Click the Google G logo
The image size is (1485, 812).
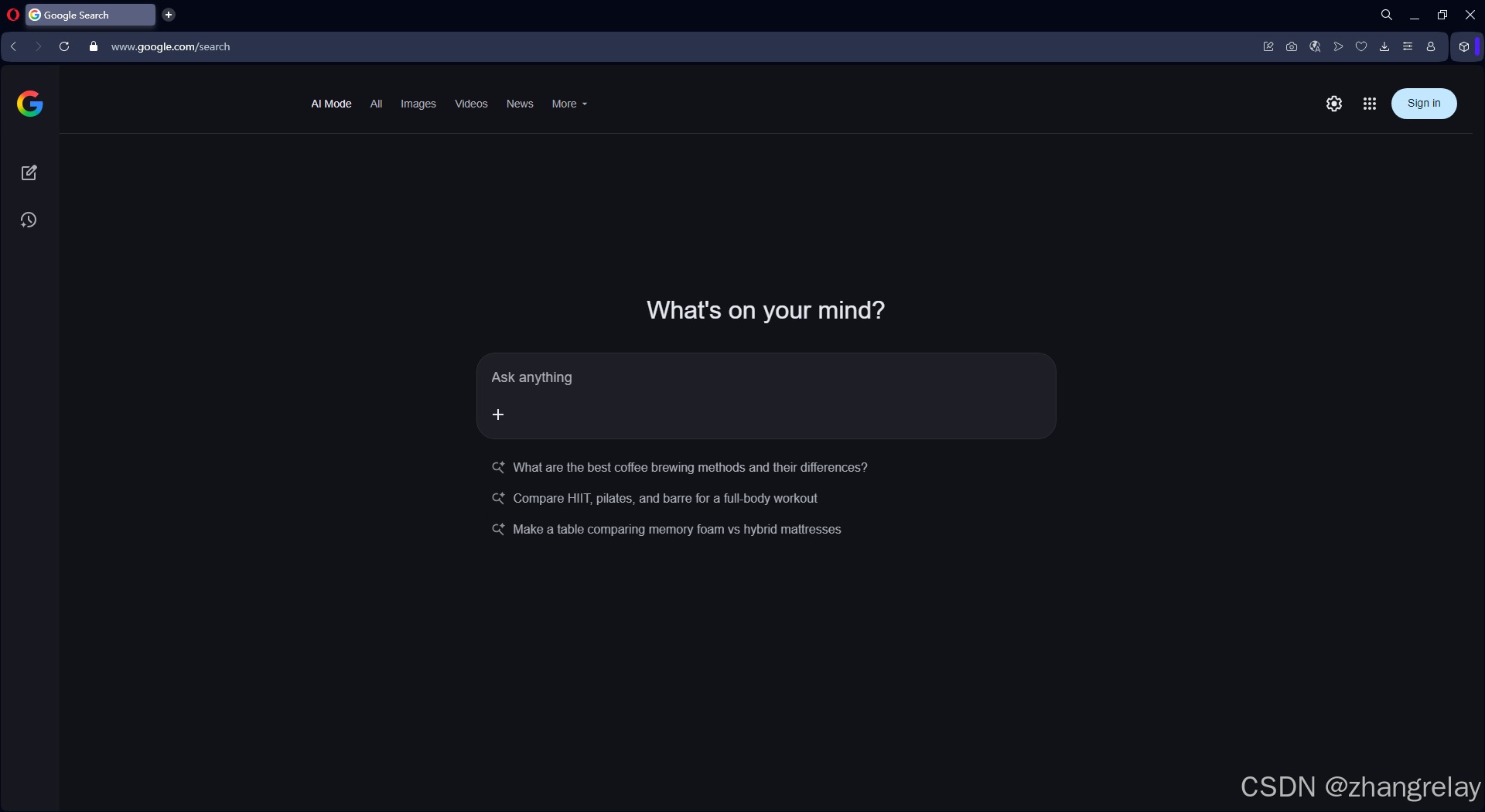(x=29, y=104)
